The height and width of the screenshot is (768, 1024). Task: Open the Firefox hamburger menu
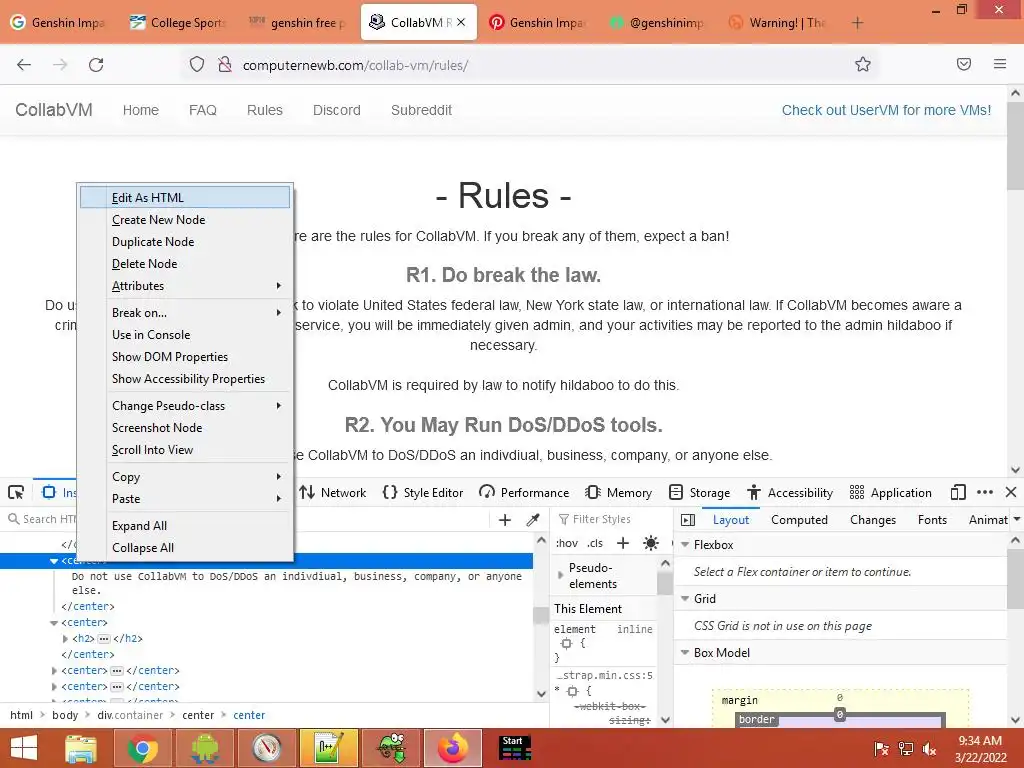pyautogui.click(x=1000, y=64)
